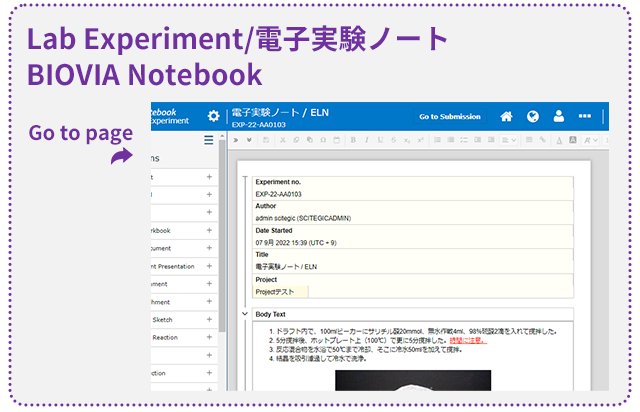Open settings via the gear icon
The height and width of the screenshot is (412, 640).
(x=213, y=116)
